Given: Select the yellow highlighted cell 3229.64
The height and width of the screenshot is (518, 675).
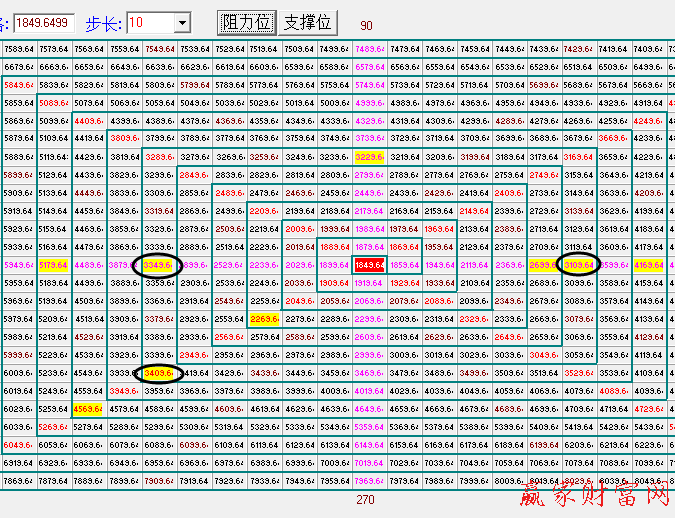Looking at the screenshot, I should click(369, 157).
